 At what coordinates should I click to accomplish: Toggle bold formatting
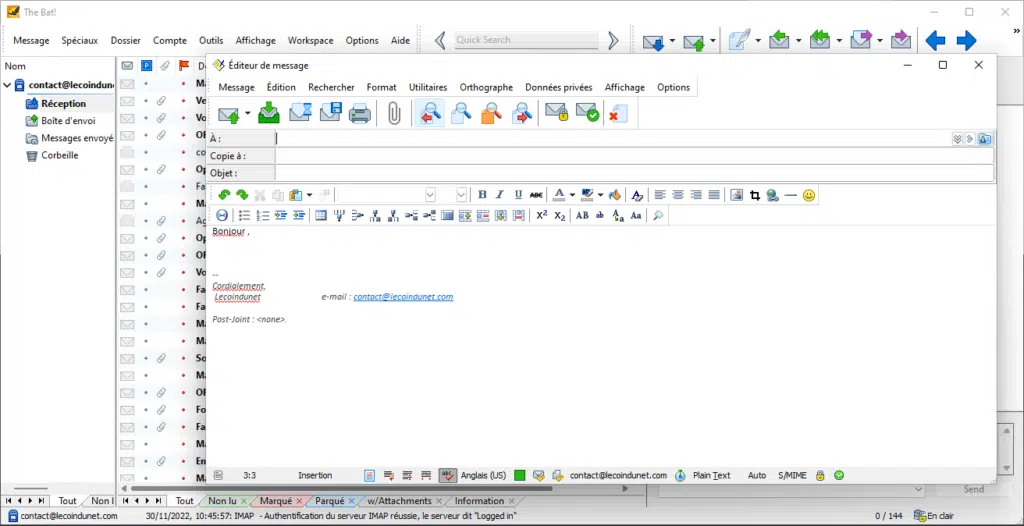(x=482, y=195)
